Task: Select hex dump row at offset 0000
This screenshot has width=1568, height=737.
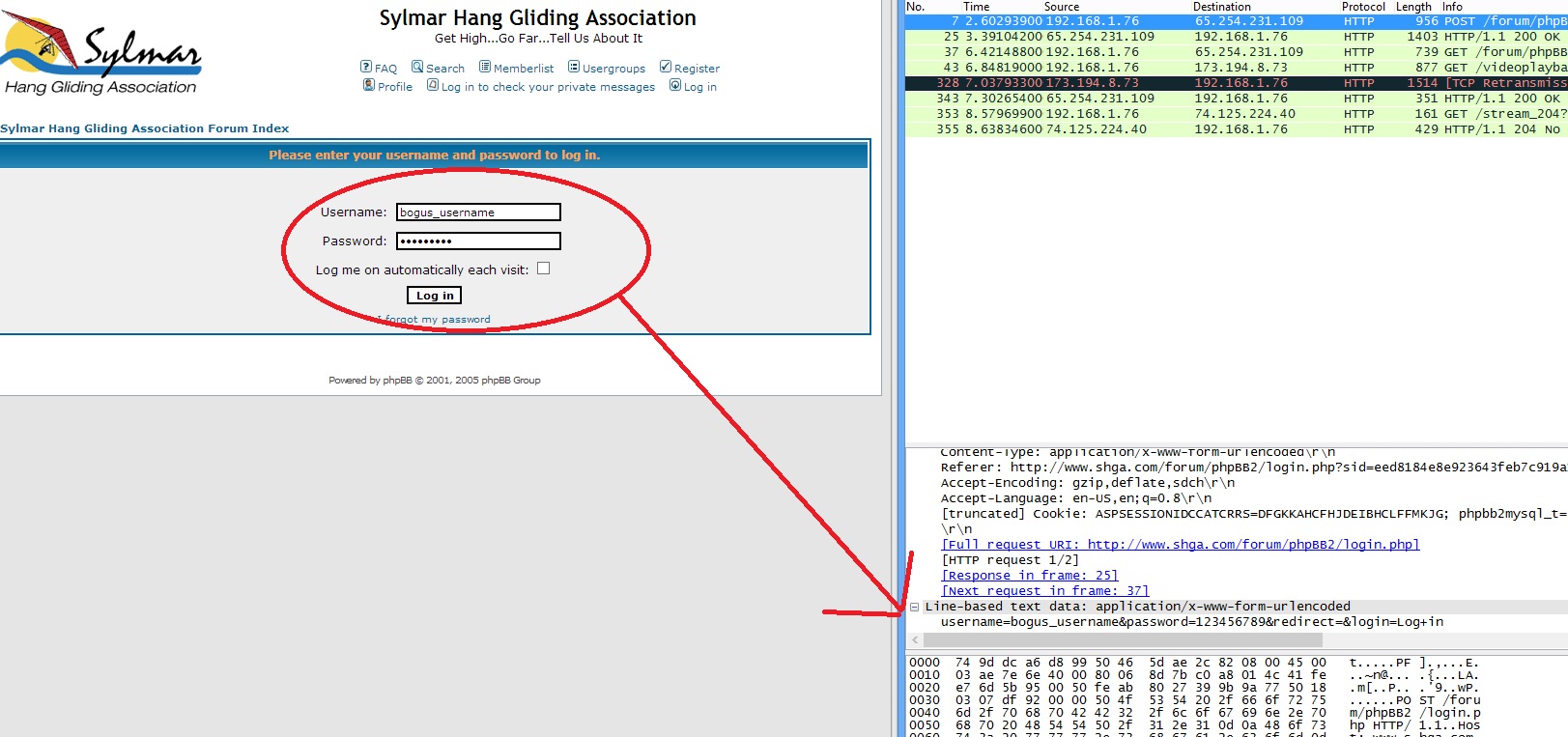Action: [1194, 663]
